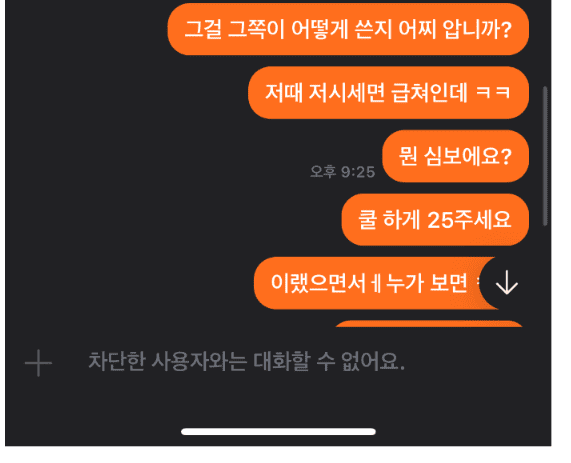Tap the '뭔 심보에요?' message bubble

(x=456, y=156)
